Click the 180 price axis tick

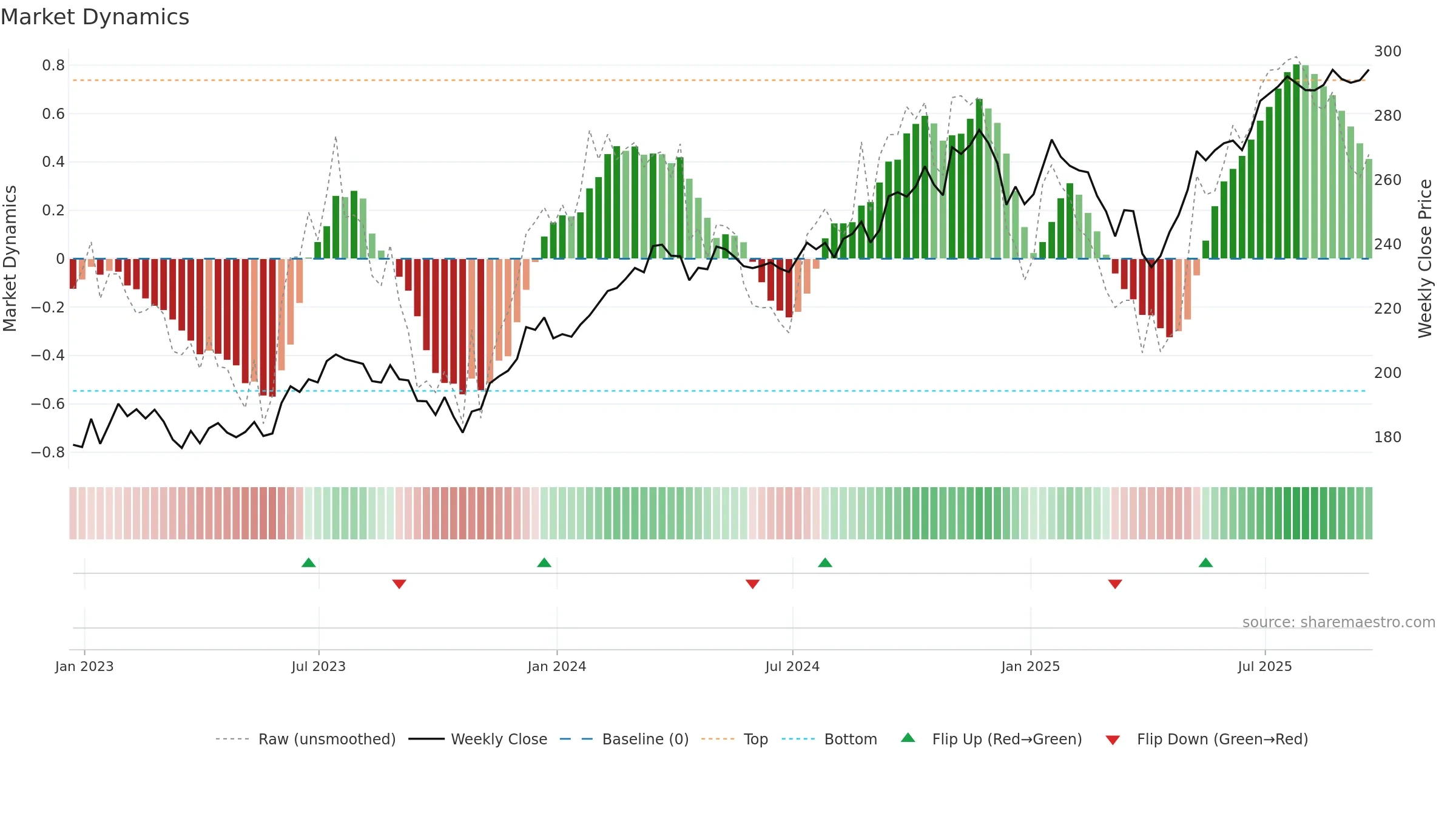click(1388, 437)
